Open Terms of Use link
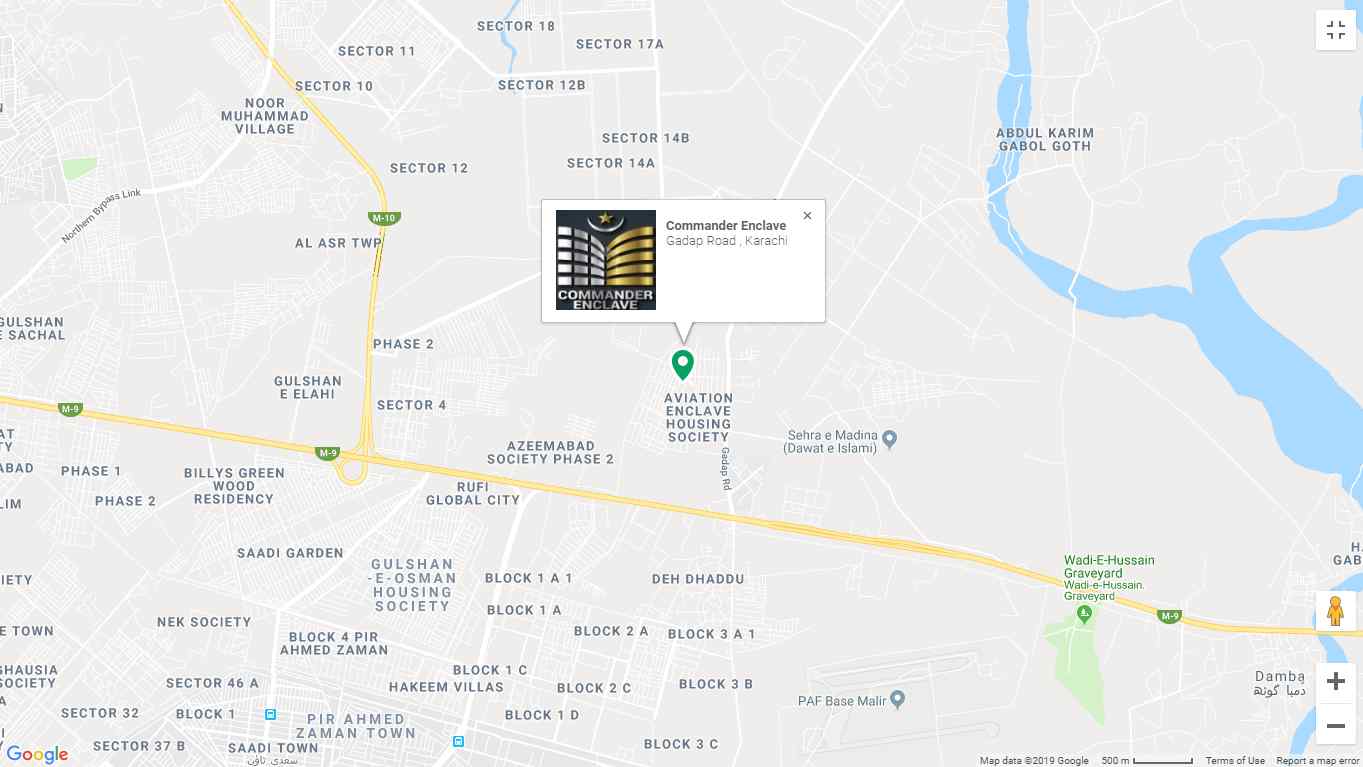 click(x=1235, y=761)
